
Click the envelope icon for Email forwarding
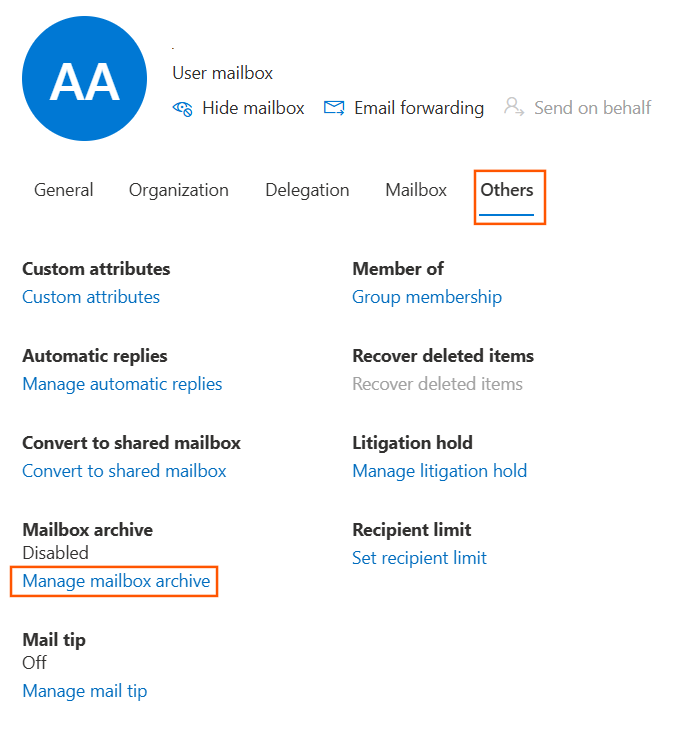pyautogui.click(x=334, y=108)
